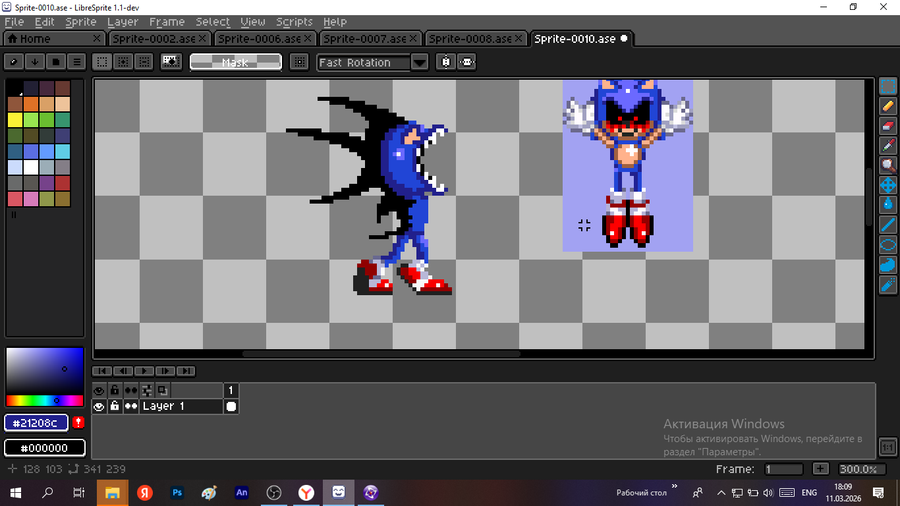This screenshot has width=900, height=506.
Task: Pick the yellow swatch in the palette
Action: tap(15, 120)
